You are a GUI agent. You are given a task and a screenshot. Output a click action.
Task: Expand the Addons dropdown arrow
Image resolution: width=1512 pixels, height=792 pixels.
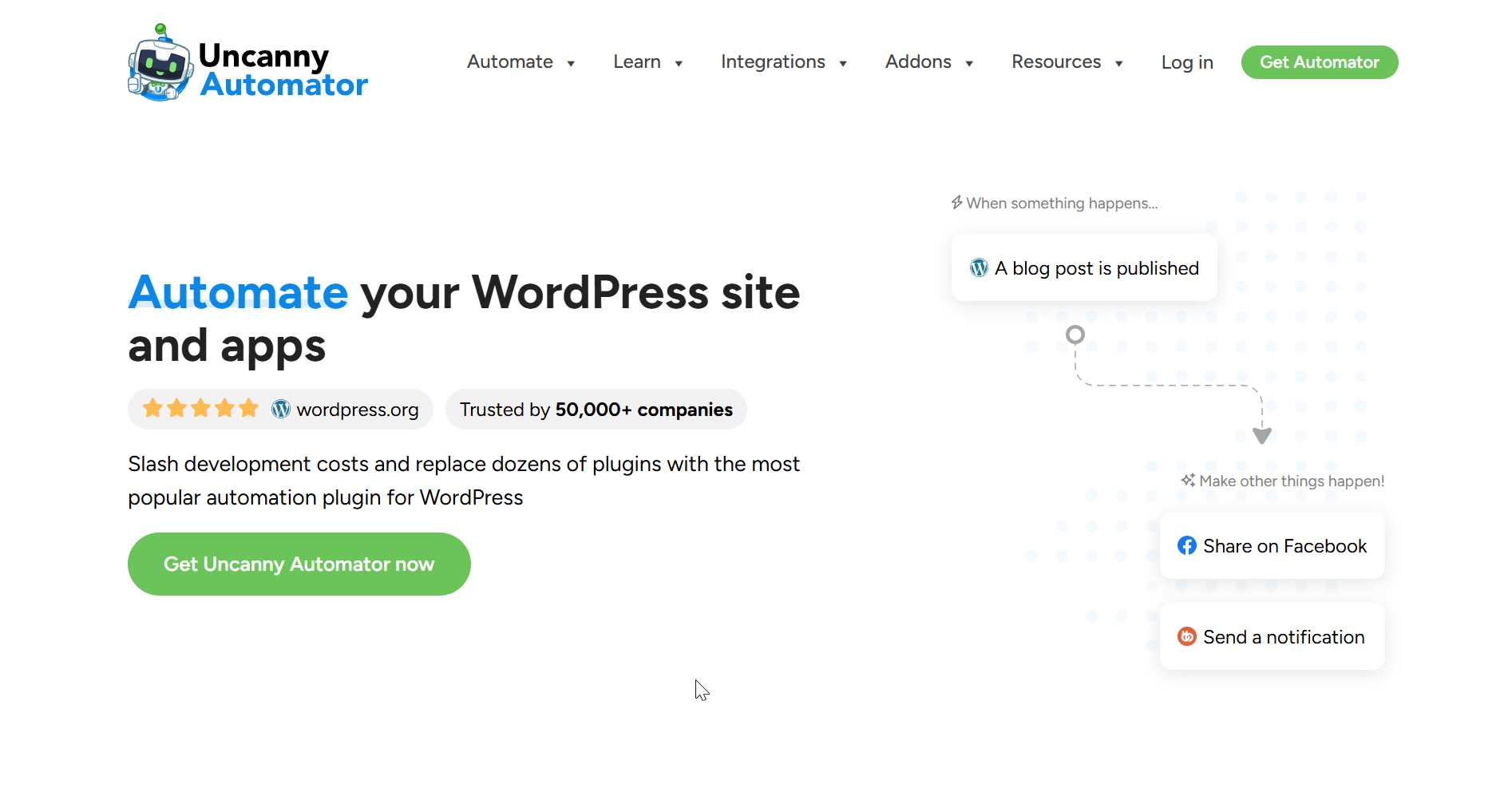969,63
